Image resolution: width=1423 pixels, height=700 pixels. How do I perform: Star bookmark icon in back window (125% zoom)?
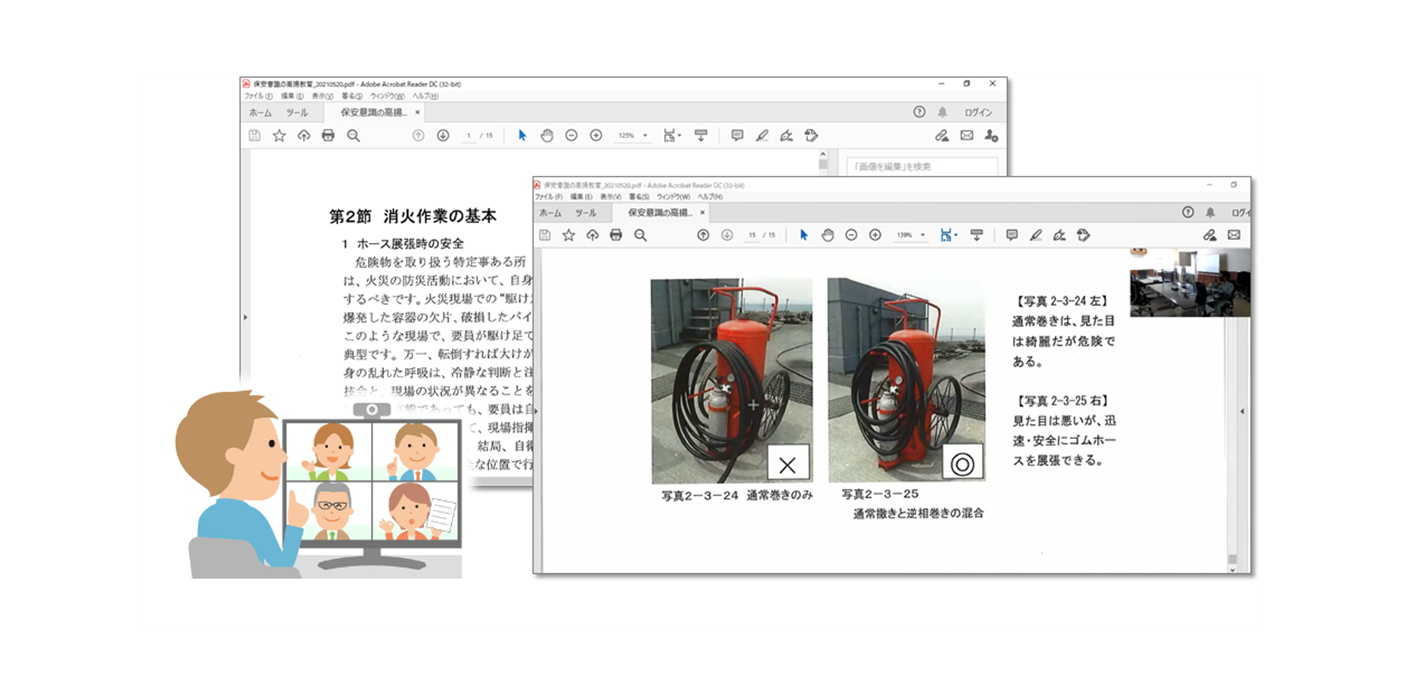coord(279,135)
